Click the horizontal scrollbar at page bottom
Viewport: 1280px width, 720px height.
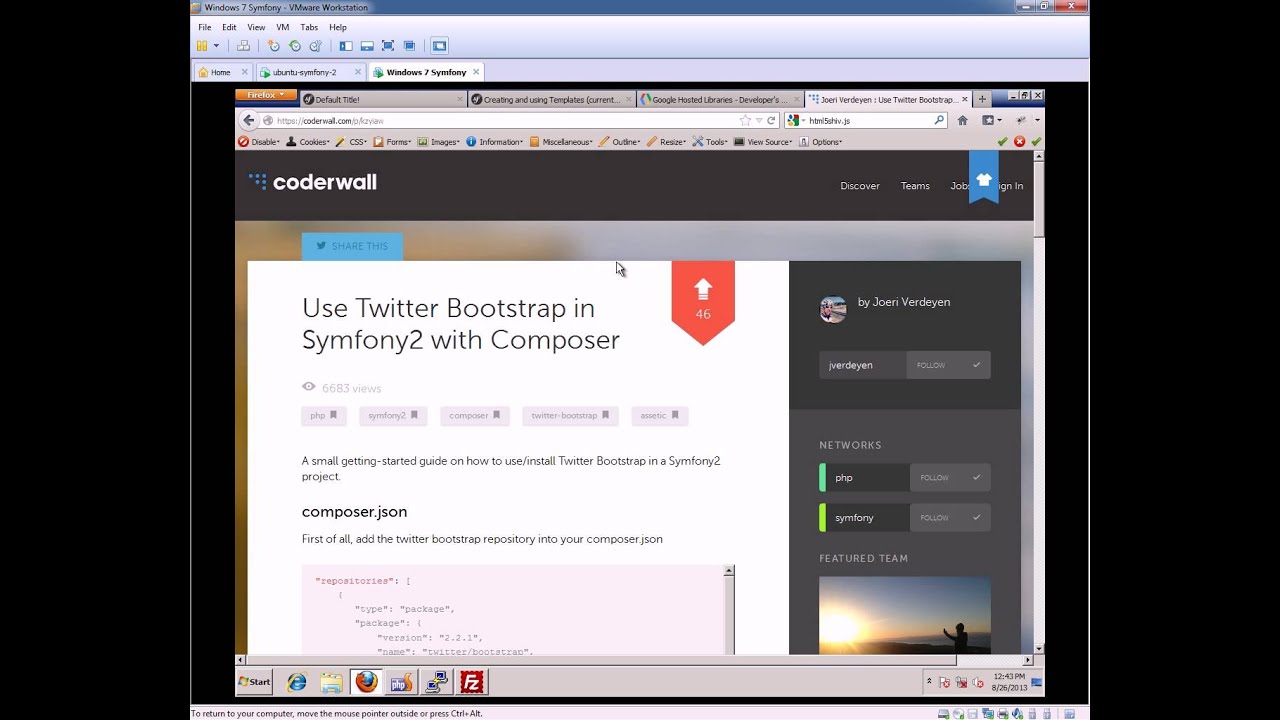pyautogui.click(x=600, y=660)
